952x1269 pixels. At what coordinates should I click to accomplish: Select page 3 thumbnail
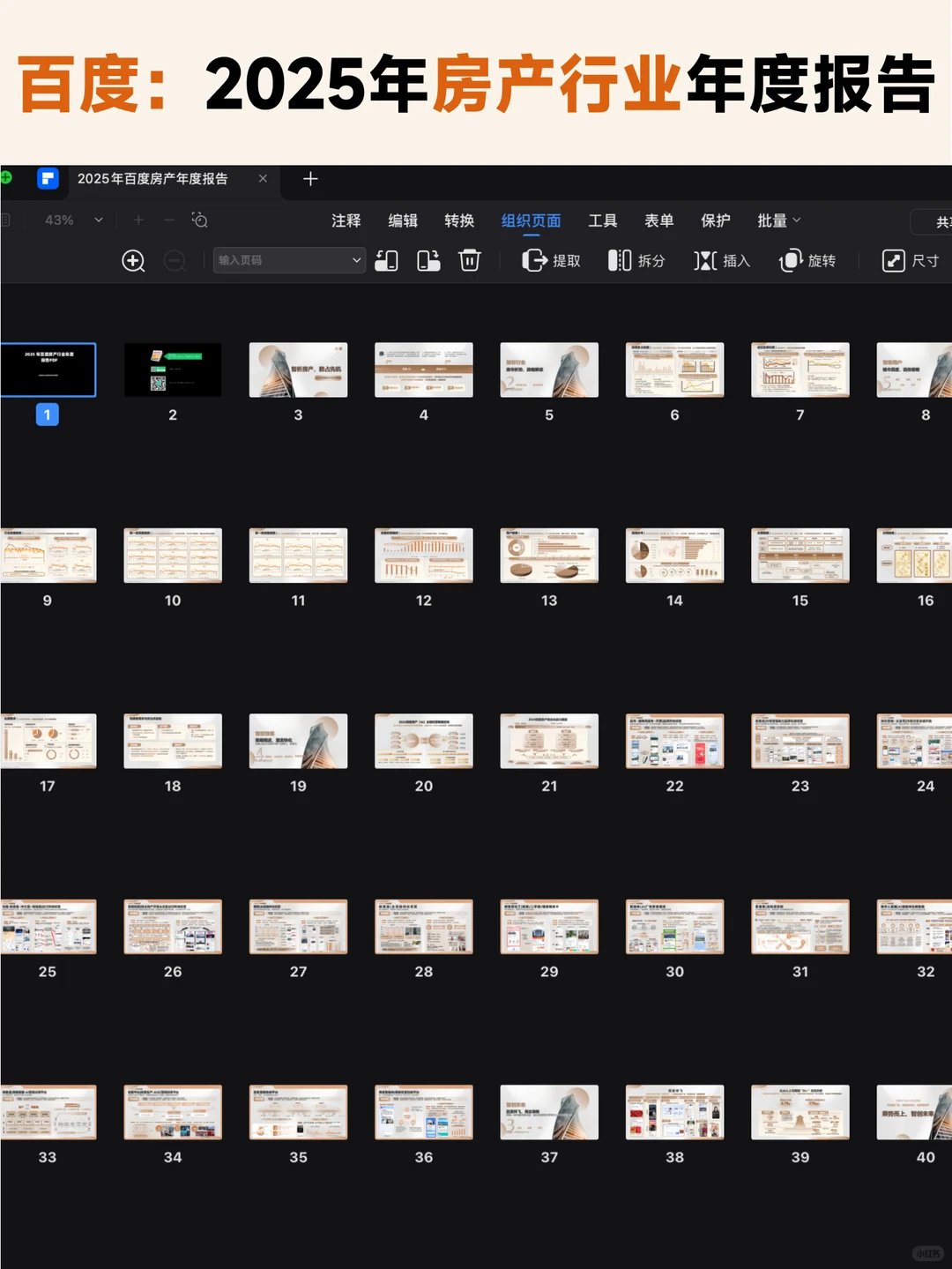298,370
